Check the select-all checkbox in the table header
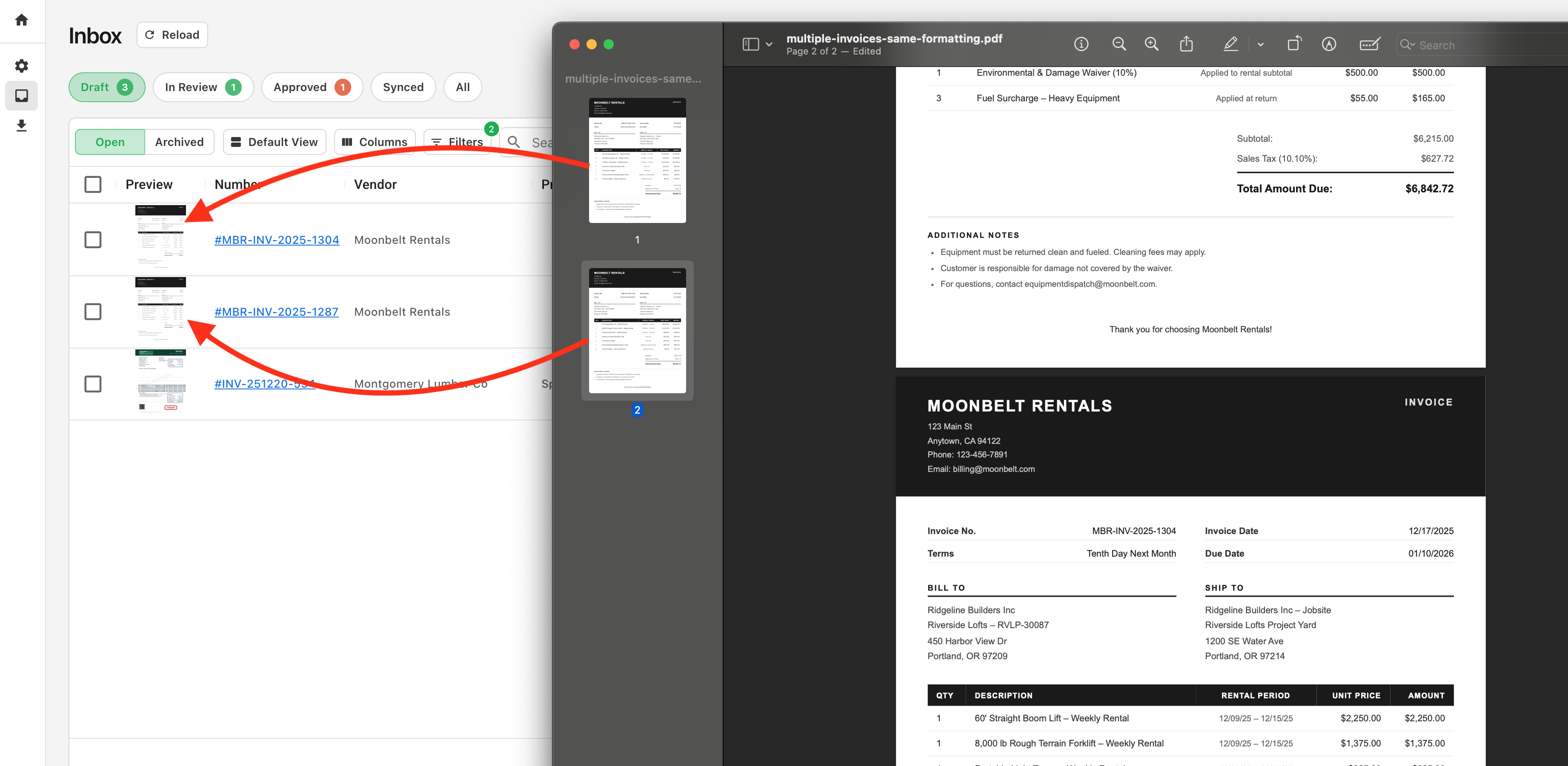Image resolution: width=1568 pixels, height=766 pixels. point(92,184)
